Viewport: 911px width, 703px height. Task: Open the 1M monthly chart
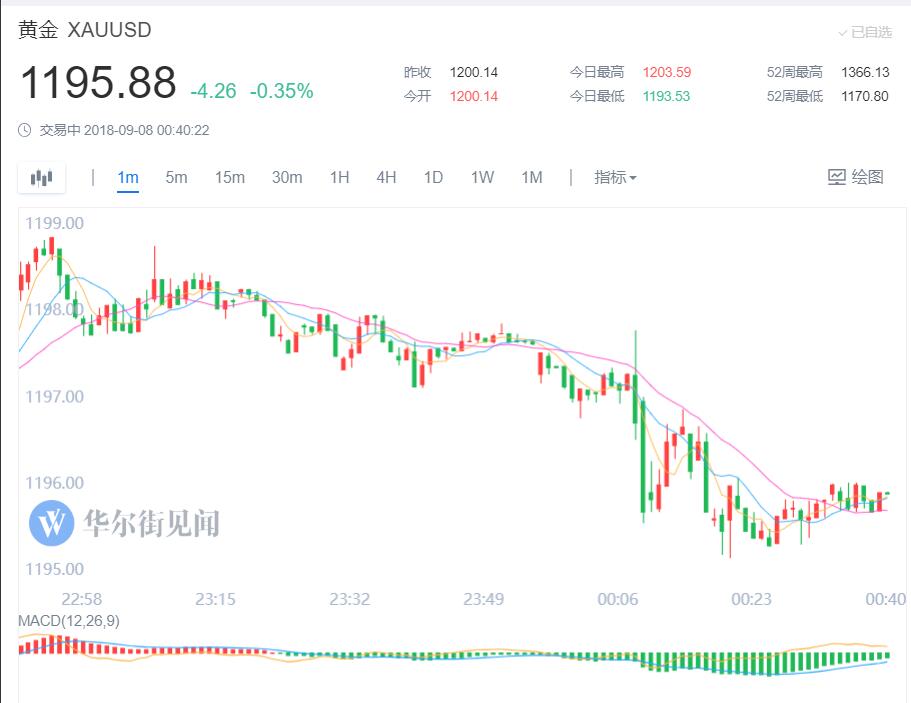(531, 177)
